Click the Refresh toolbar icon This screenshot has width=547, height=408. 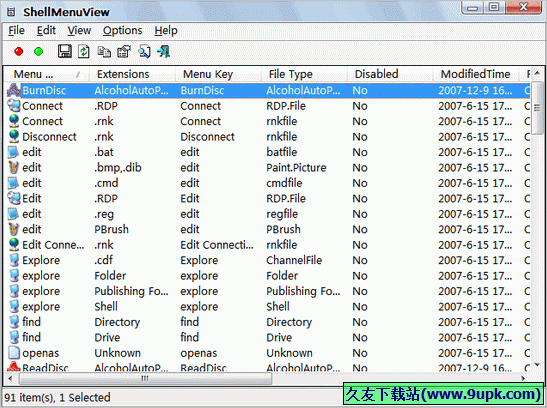83,52
